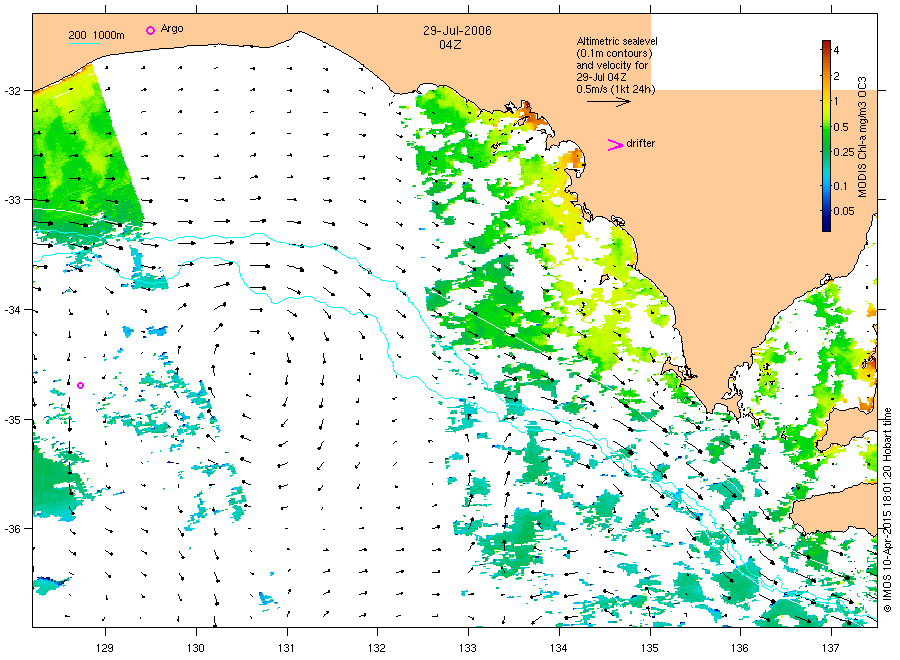The width and height of the screenshot is (900, 660).
Task: Click the cyan 200 1000m isobath legend line
Action: click(x=84, y=43)
